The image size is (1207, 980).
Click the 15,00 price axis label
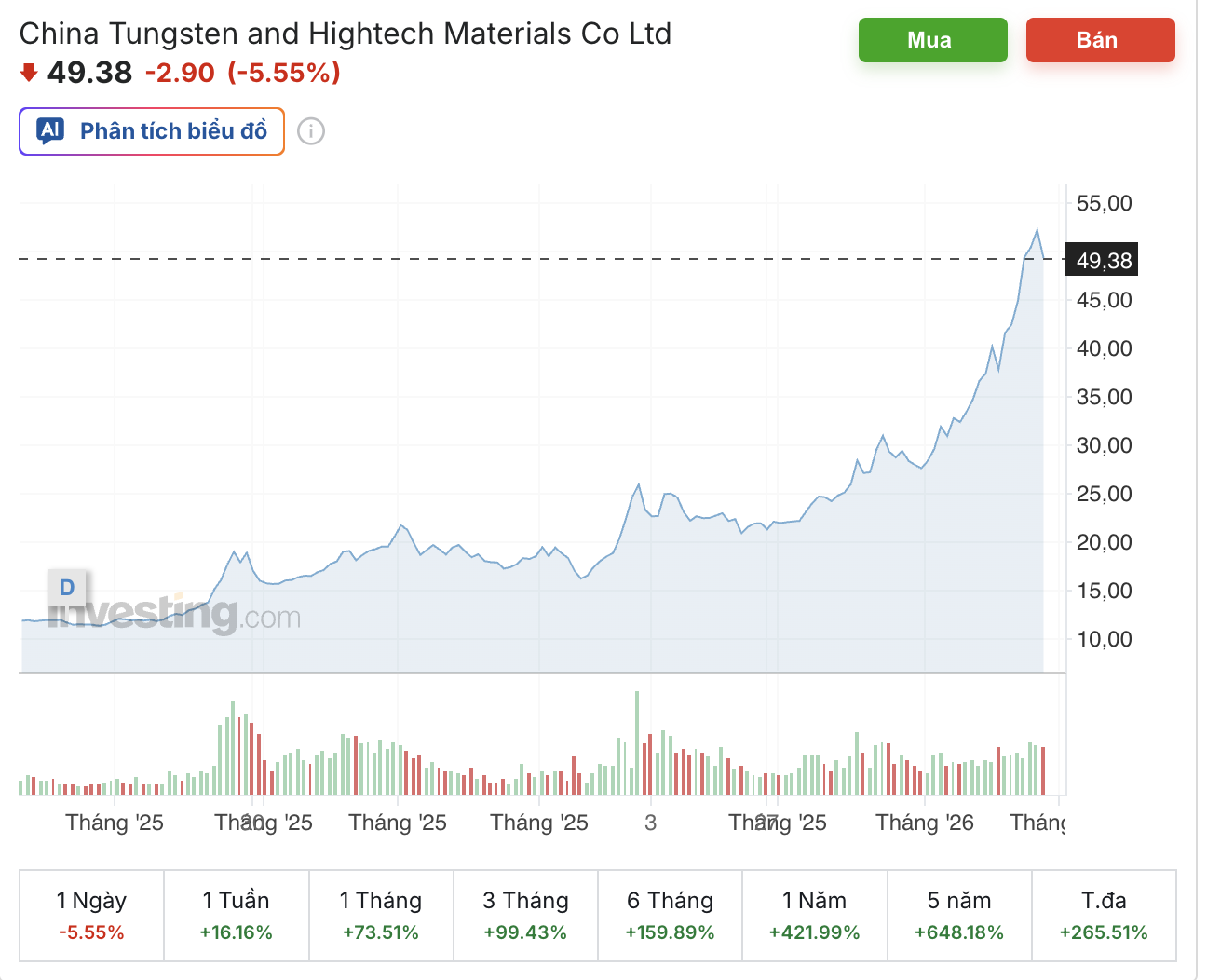coord(1104,591)
